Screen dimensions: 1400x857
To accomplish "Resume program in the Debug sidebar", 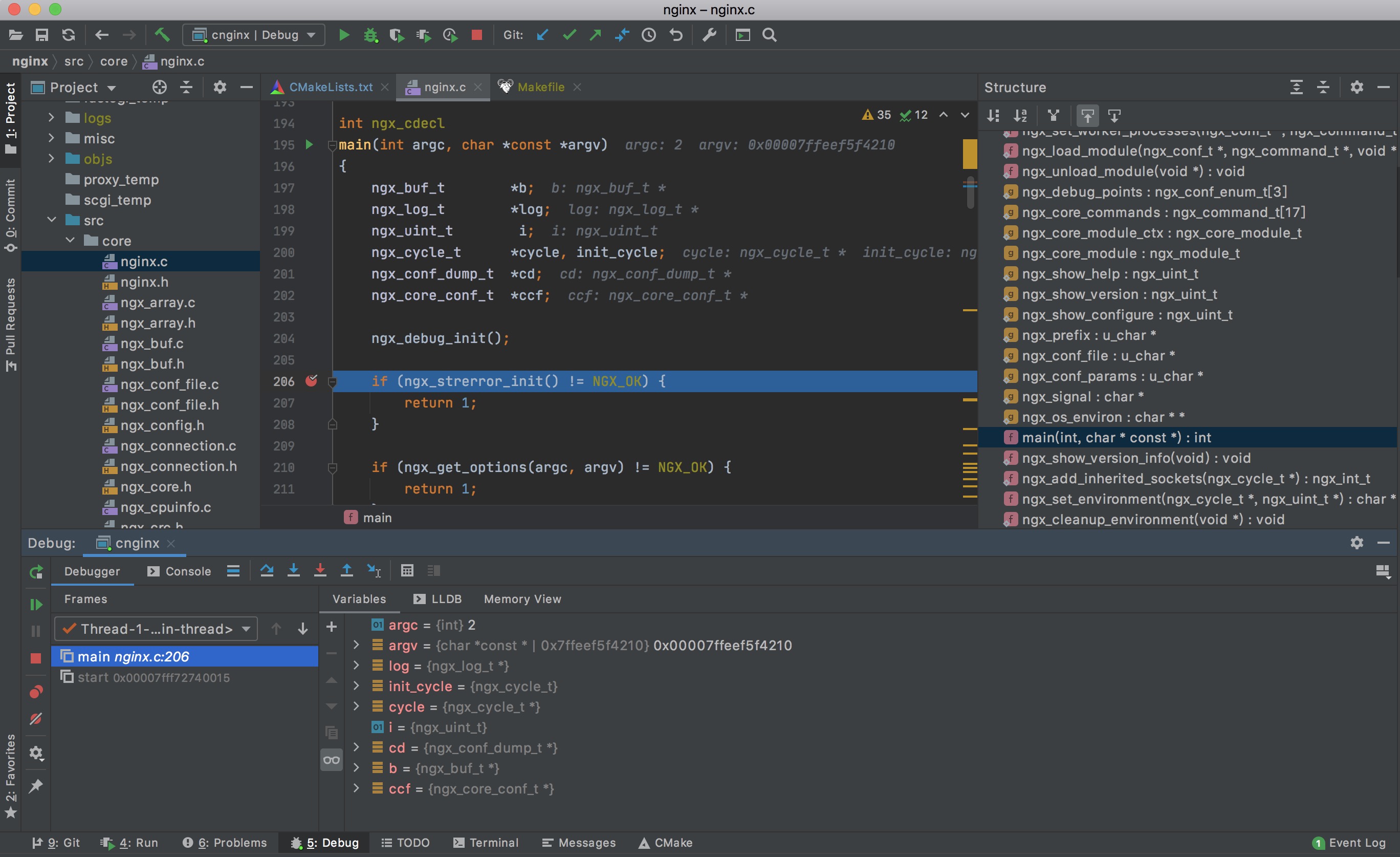I will coord(36,605).
